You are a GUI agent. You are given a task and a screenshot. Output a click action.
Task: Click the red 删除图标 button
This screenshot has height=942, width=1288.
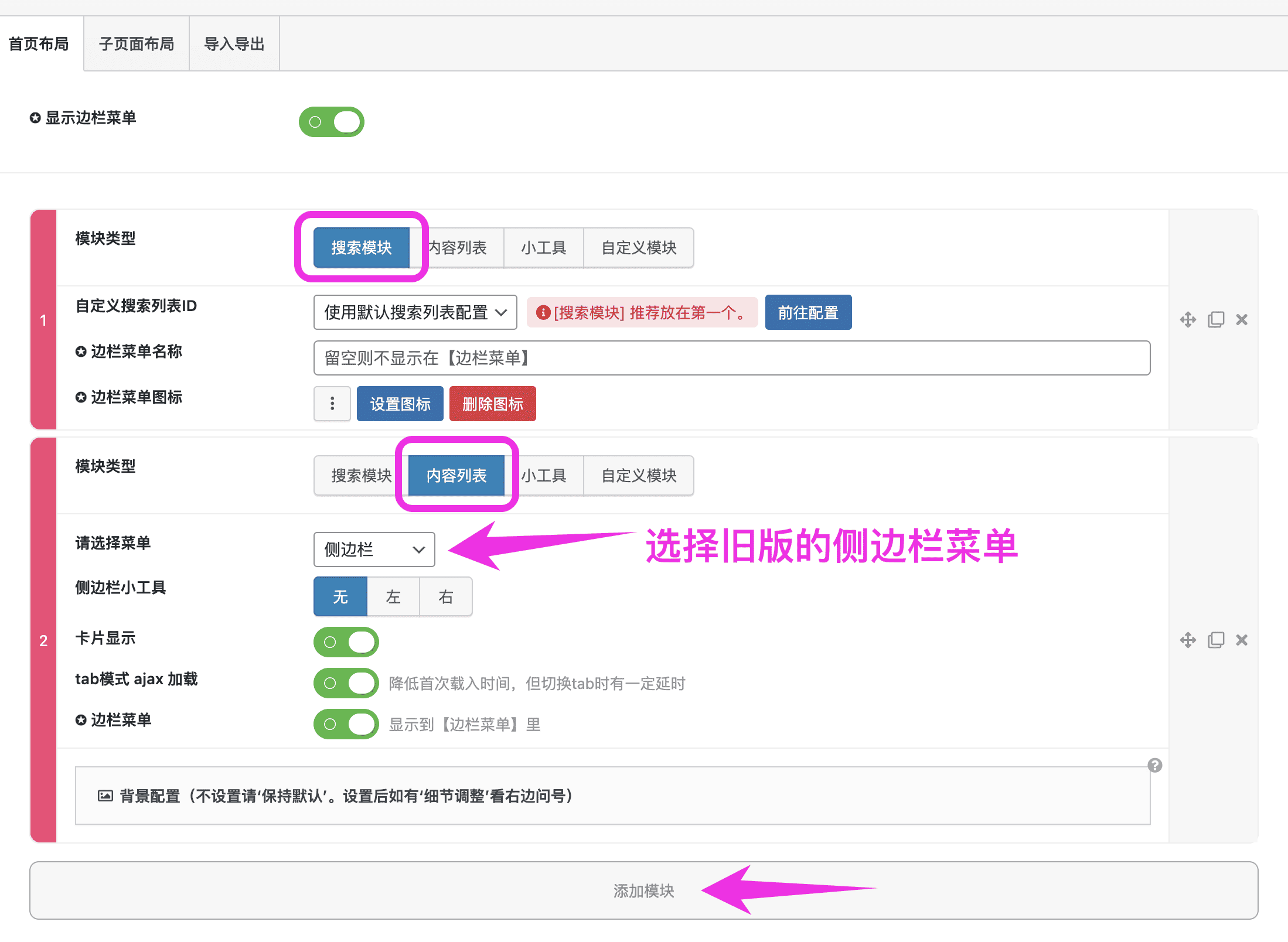[x=492, y=404]
